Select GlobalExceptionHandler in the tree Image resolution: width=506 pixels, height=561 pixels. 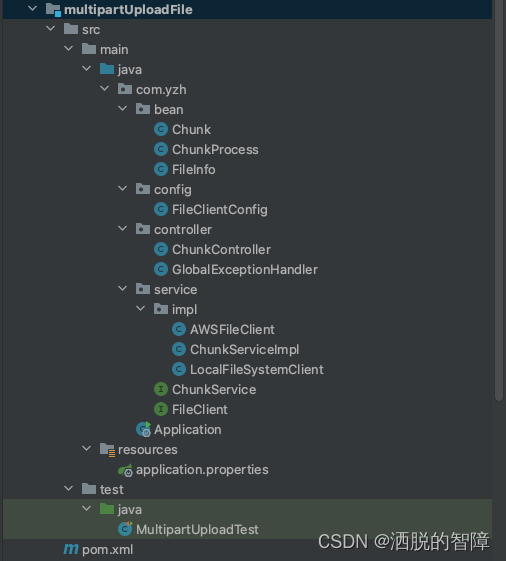click(245, 269)
